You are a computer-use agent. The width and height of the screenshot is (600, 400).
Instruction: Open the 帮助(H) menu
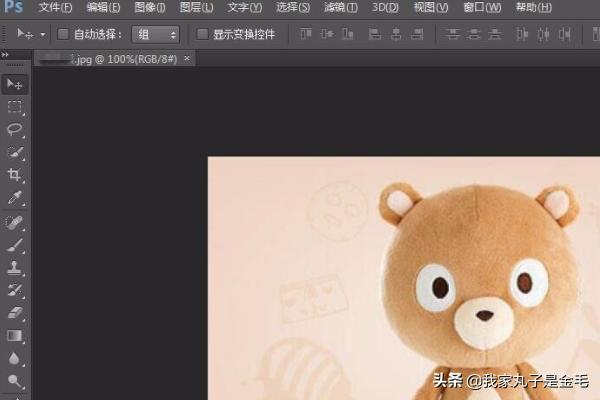click(x=534, y=7)
